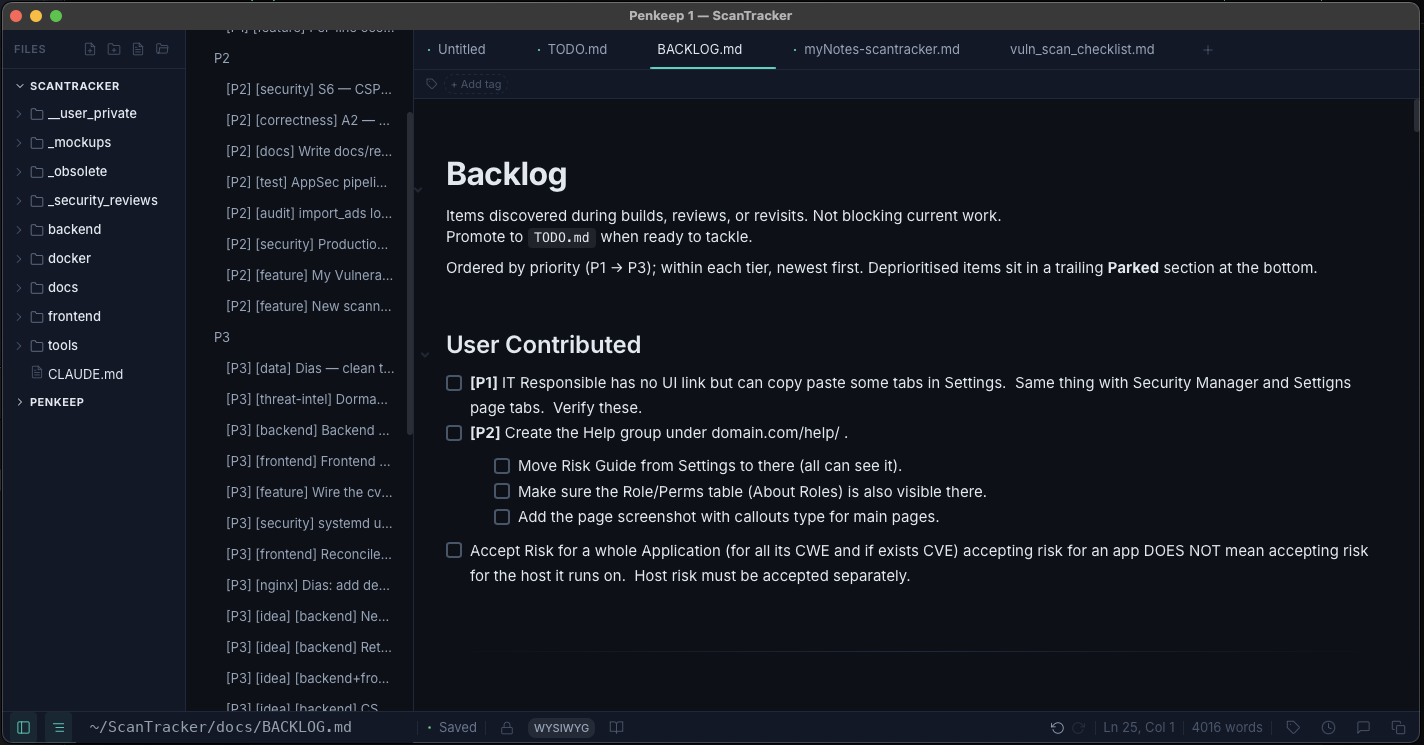
Task: Click the new file icon in Files header
Action: tap(90, 49)
